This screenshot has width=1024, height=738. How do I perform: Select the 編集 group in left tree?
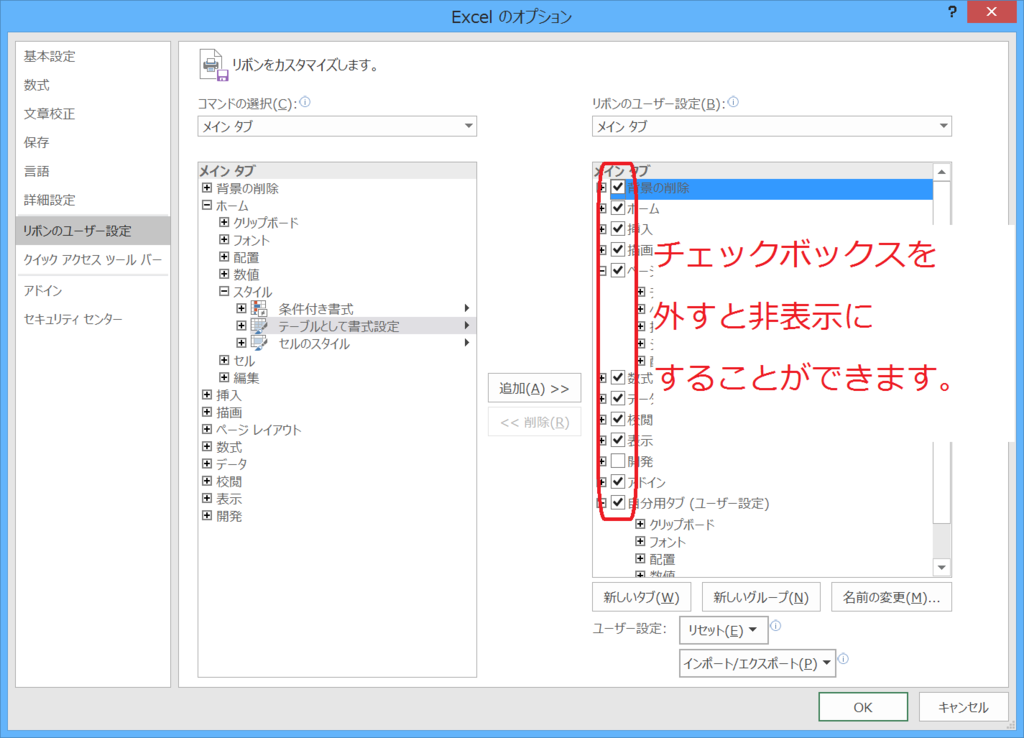point(246,377)
